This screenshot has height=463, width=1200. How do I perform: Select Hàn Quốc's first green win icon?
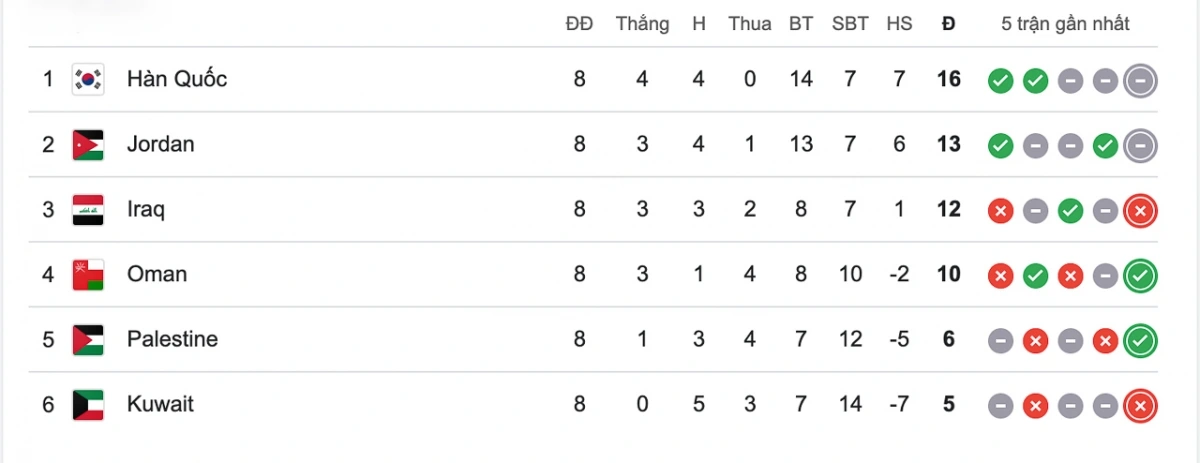tap(1000, 81)
